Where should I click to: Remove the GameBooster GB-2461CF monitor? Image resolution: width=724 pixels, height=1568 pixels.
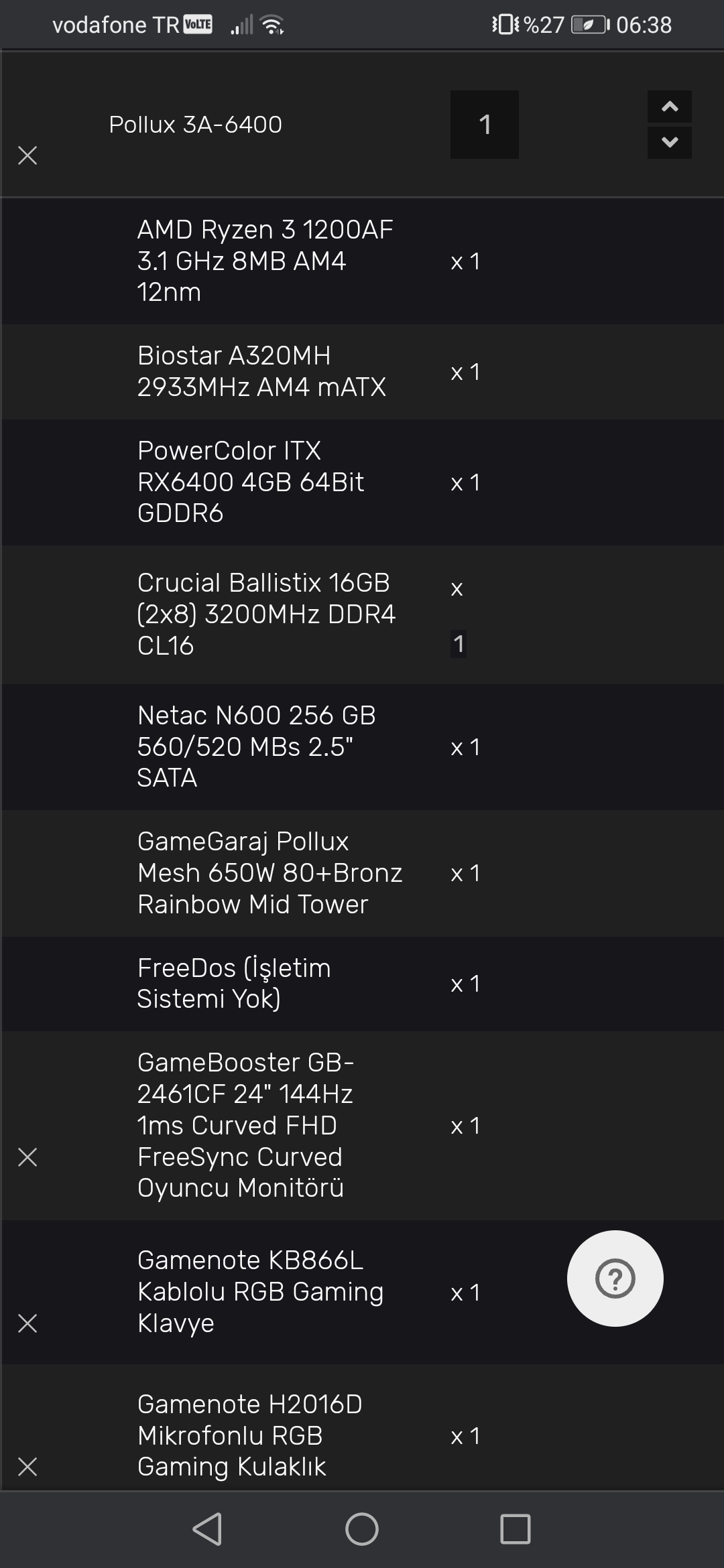coord(27,1157)
